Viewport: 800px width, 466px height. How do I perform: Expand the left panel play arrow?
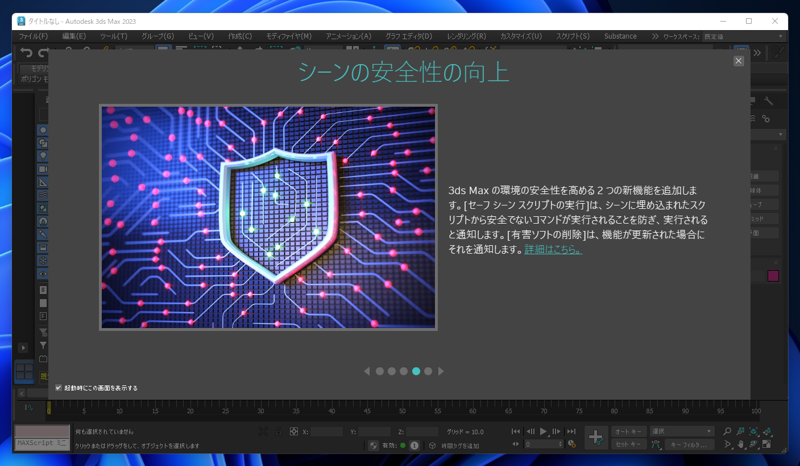coord(23,348)
